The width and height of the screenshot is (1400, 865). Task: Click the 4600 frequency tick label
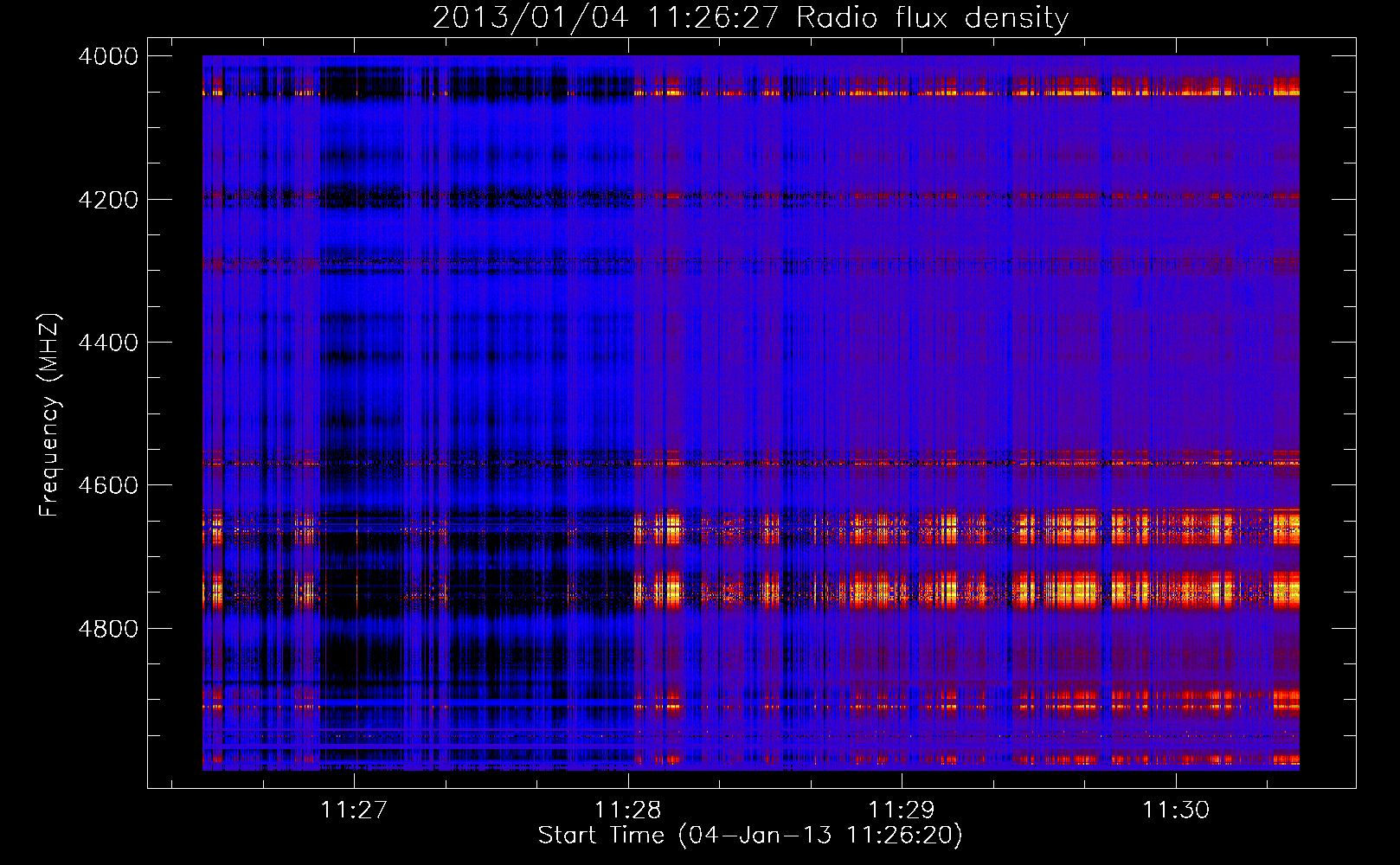tap(108, 485)
